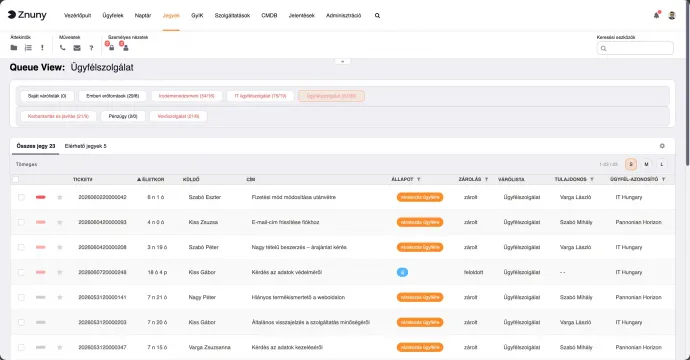The width and height of the screenshot is (690, 360).
Task: Open the Pénzügy (2/0) queue
Action: (x=123, y=116)
